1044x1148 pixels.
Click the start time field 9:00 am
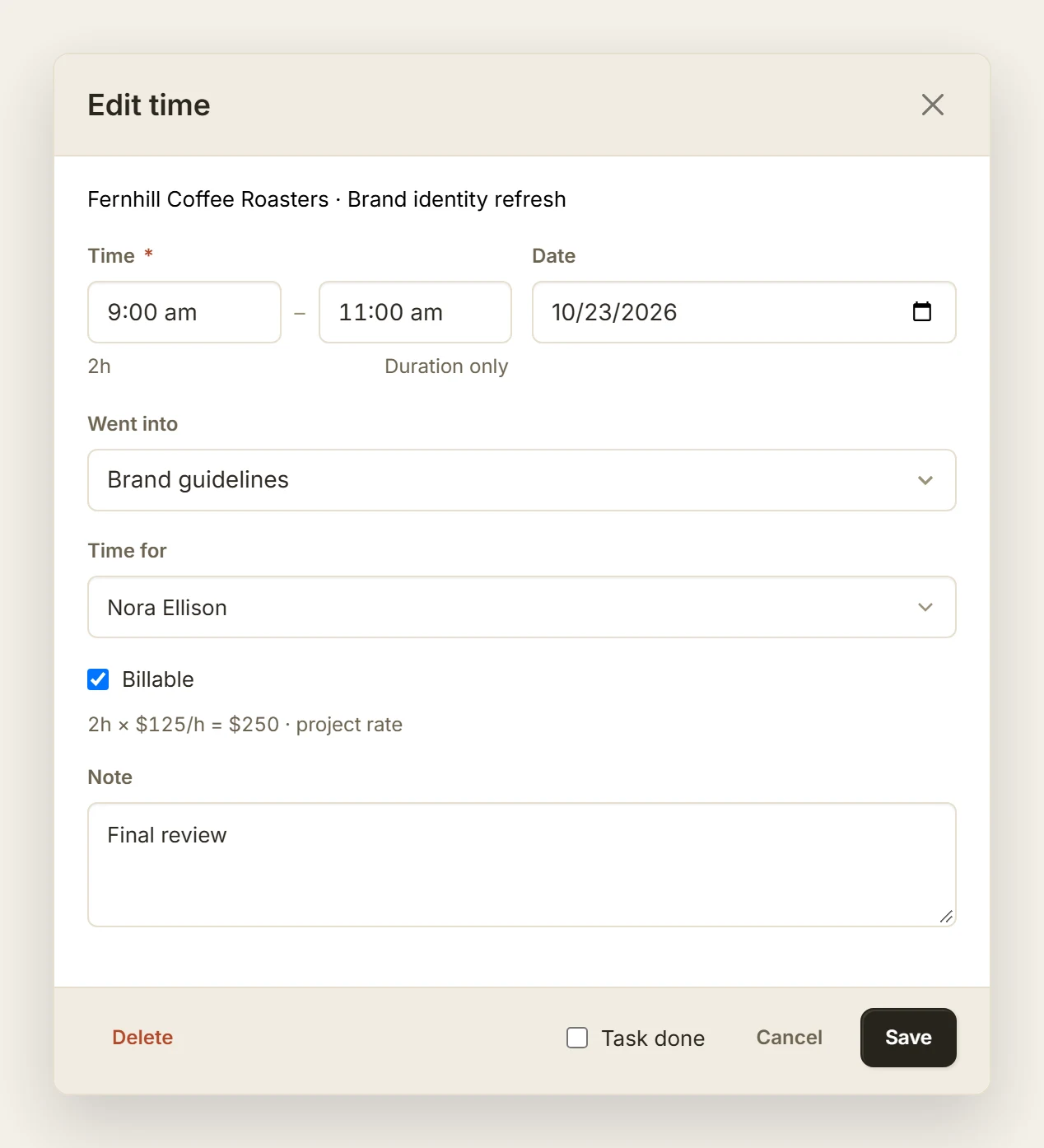pos(184,312)
